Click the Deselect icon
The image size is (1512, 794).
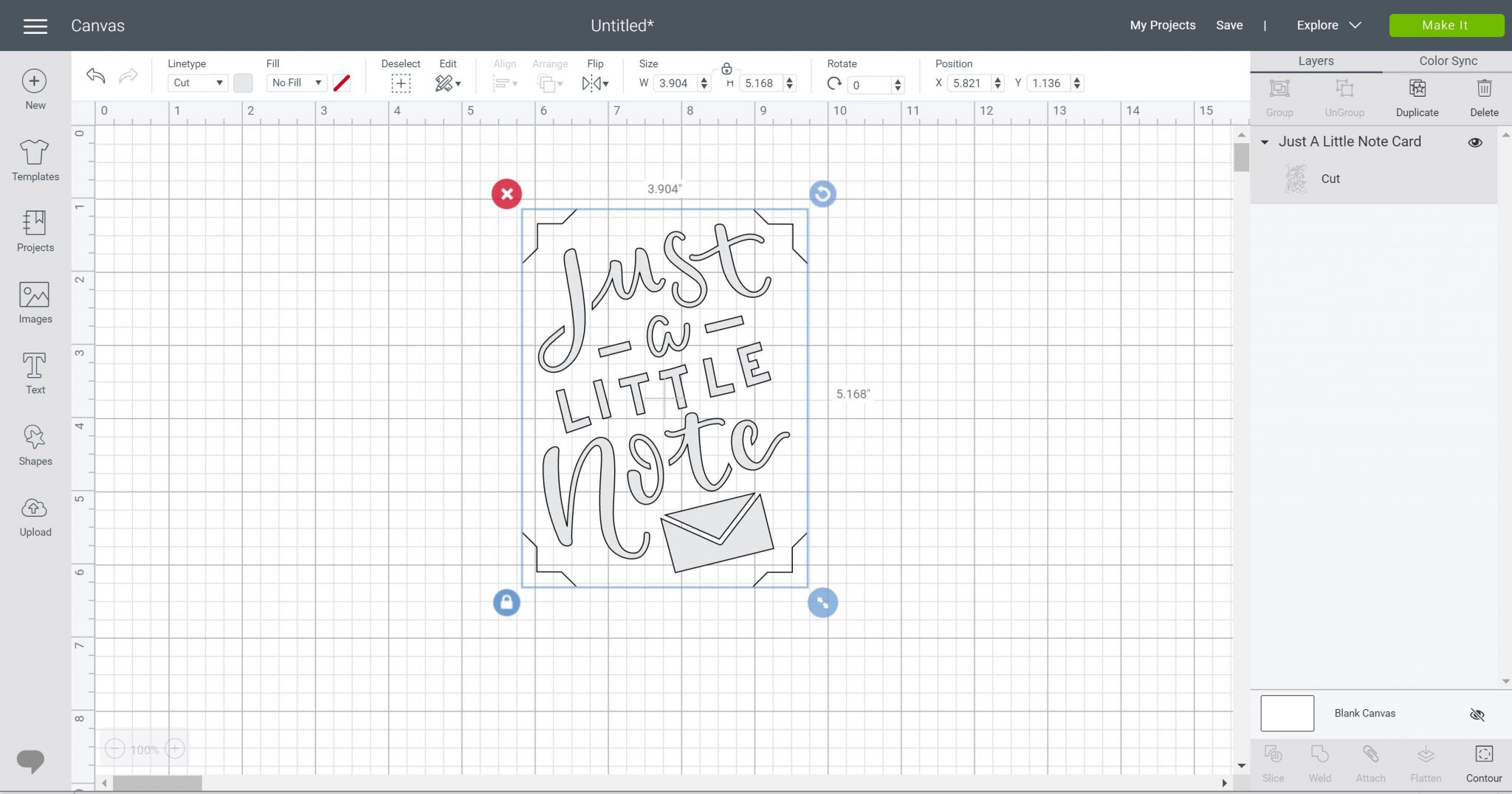click(x=401, y=83)
